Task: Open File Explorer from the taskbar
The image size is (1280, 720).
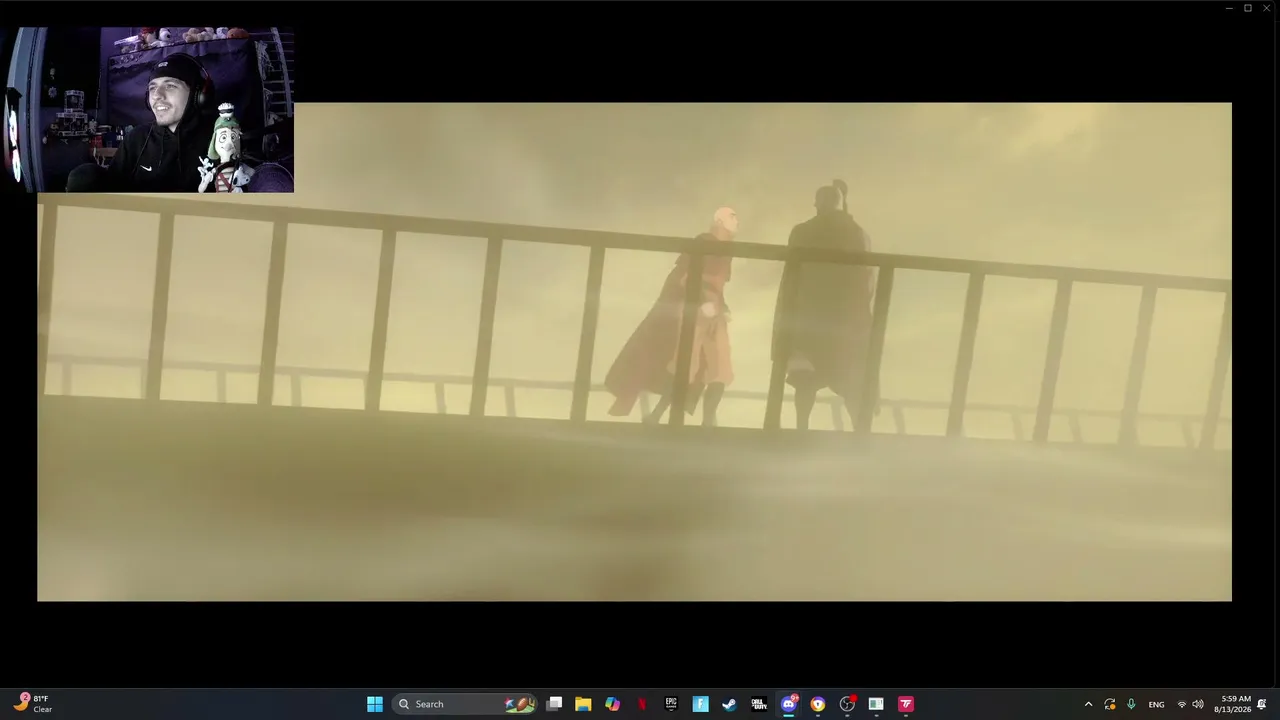Action: [x=583, y=704]
